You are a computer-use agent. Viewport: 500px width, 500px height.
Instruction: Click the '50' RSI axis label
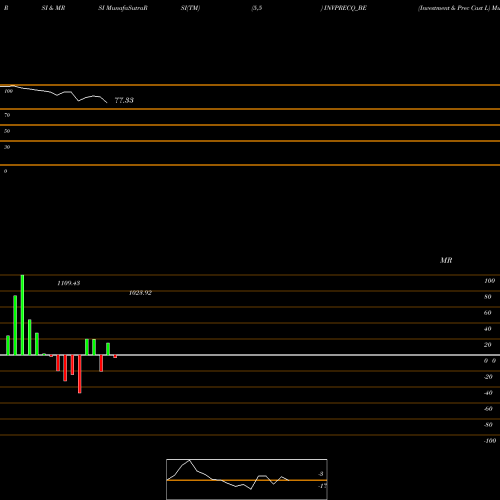[7, 131]
